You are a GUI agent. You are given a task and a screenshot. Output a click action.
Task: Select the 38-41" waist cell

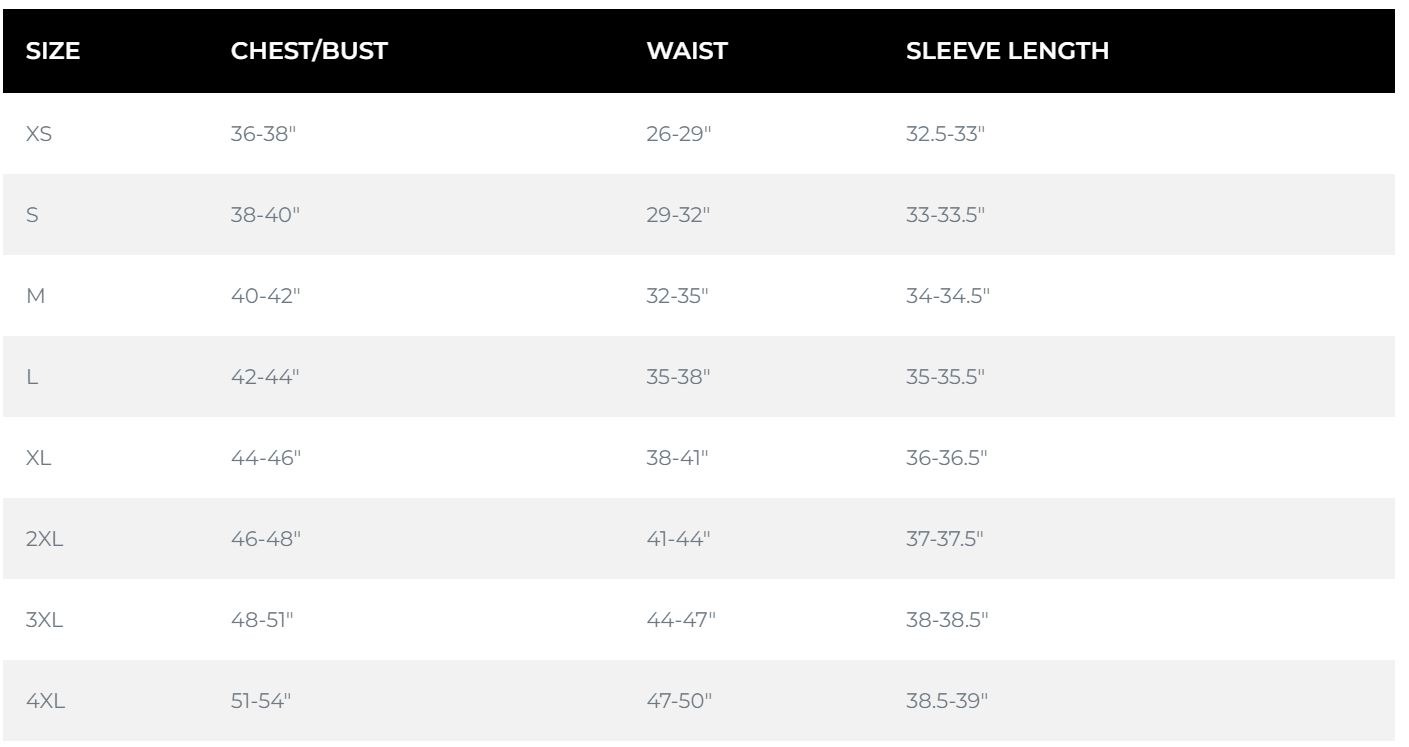pyautogui.click(x=677, y=458)
